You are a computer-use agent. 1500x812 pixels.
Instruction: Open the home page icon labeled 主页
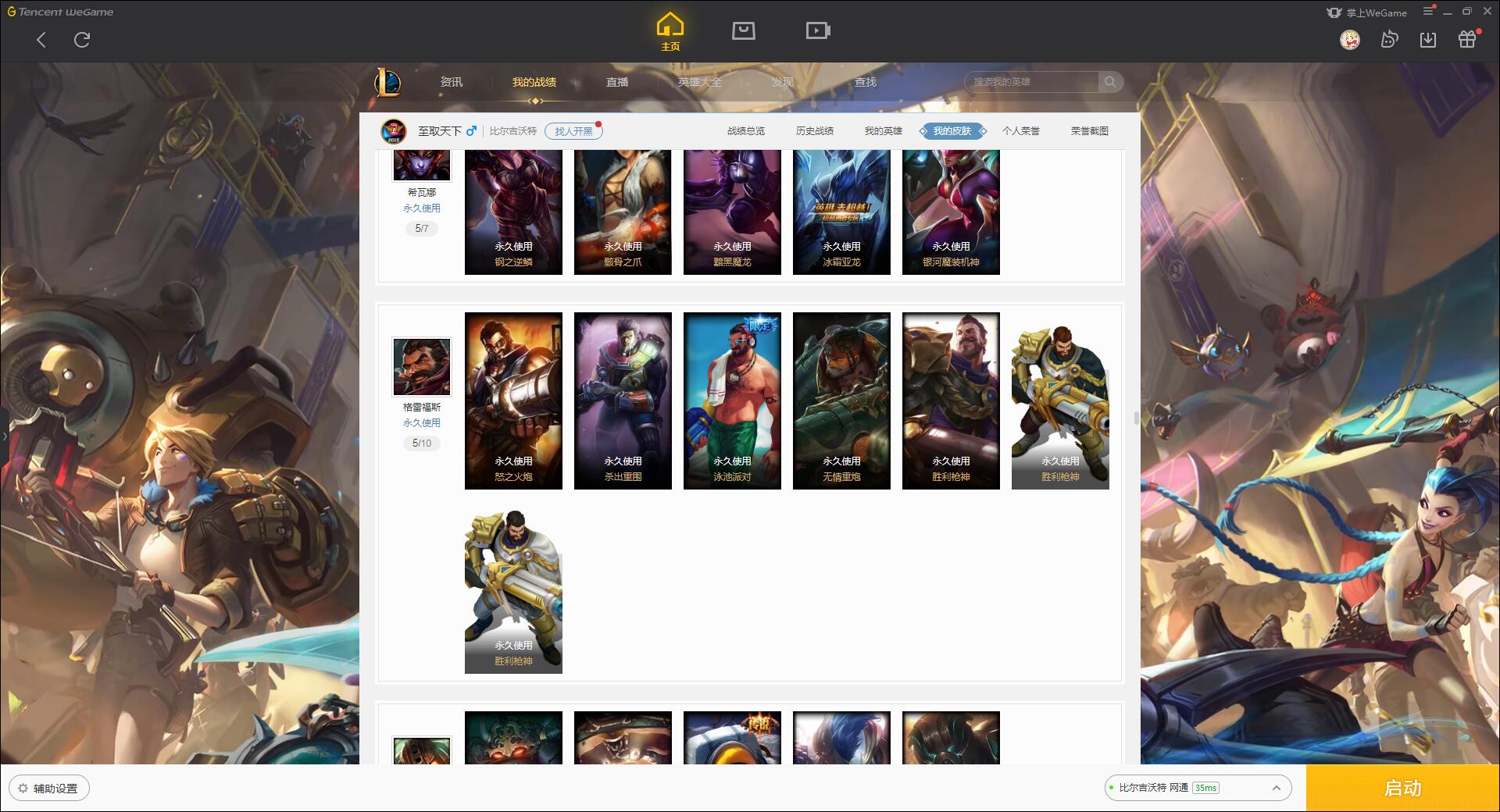tap(670, 32)
